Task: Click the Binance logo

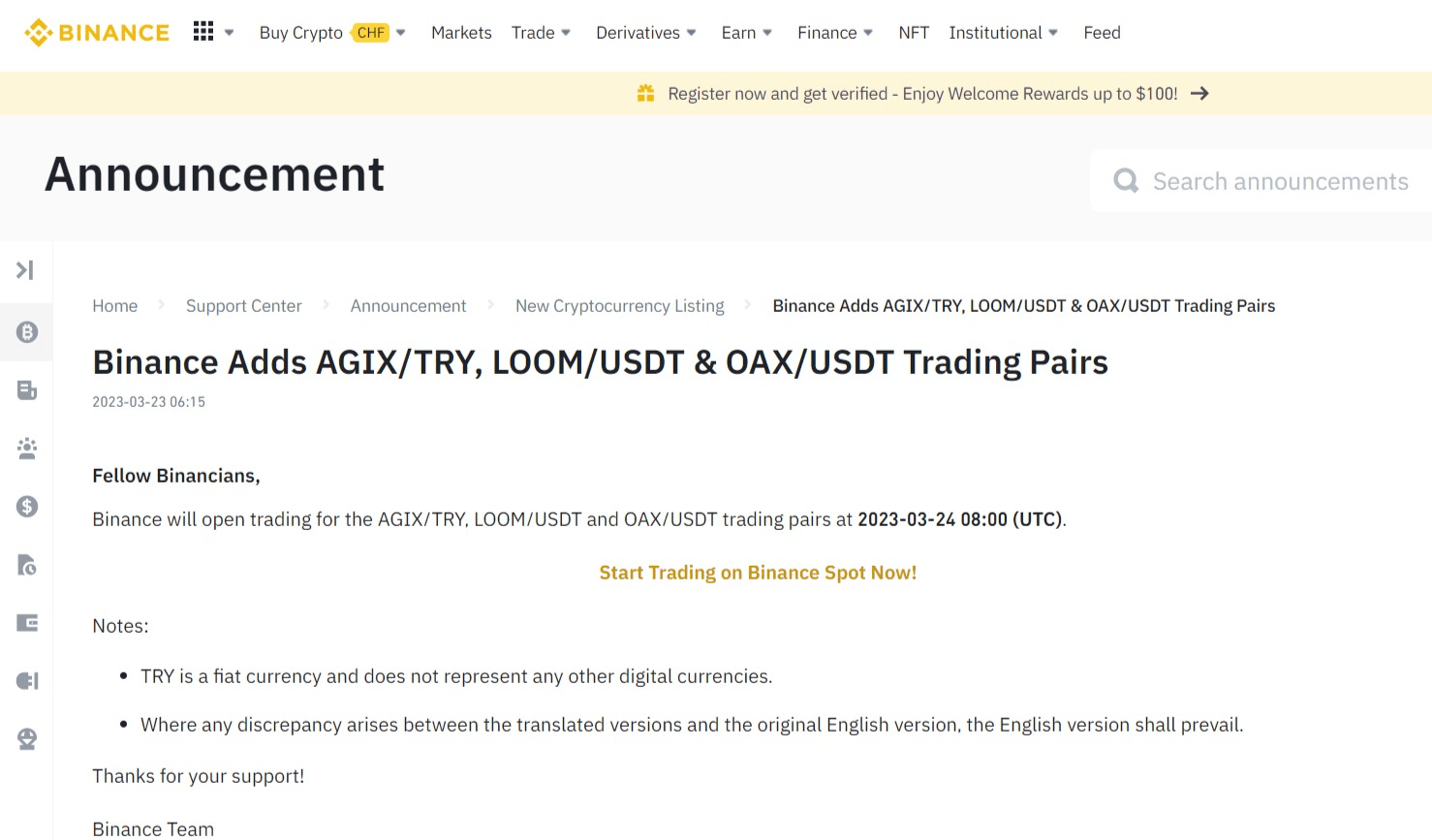Action: (97, 33)
